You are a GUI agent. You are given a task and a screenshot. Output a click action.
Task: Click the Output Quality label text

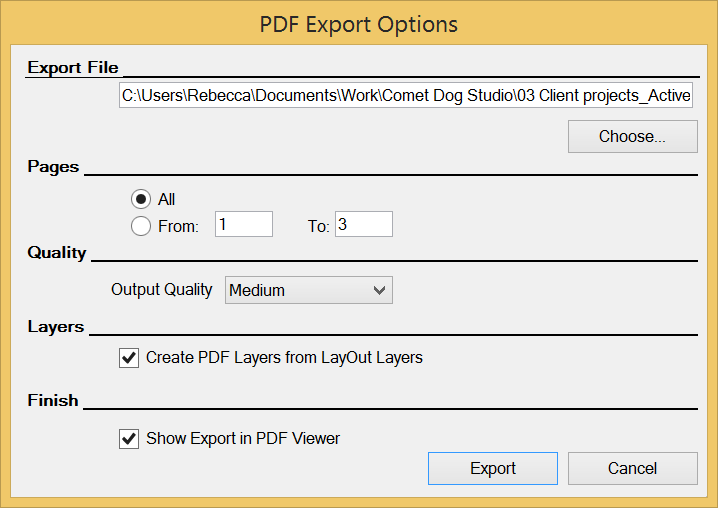pos(162,290)
